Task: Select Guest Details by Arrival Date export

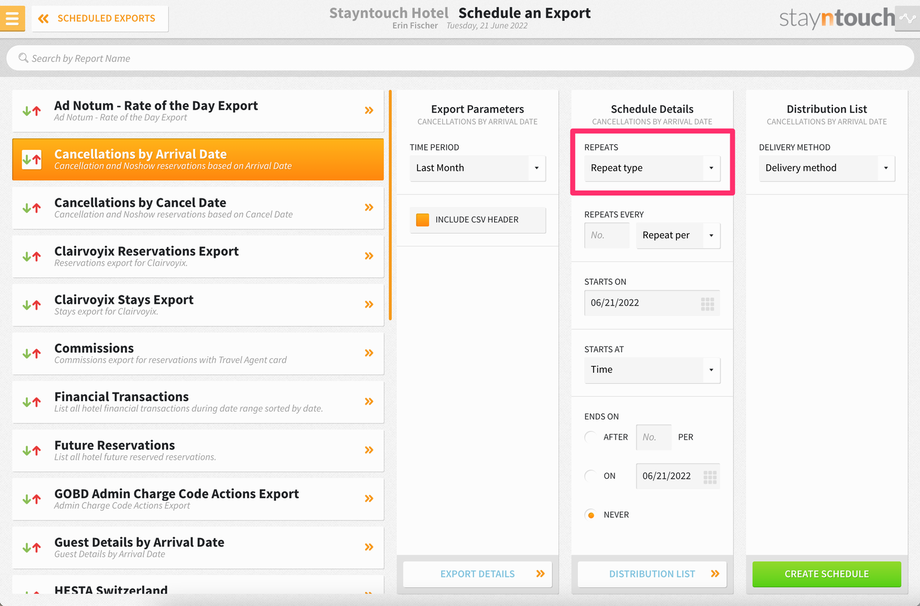Action: [x=198, y=548]
